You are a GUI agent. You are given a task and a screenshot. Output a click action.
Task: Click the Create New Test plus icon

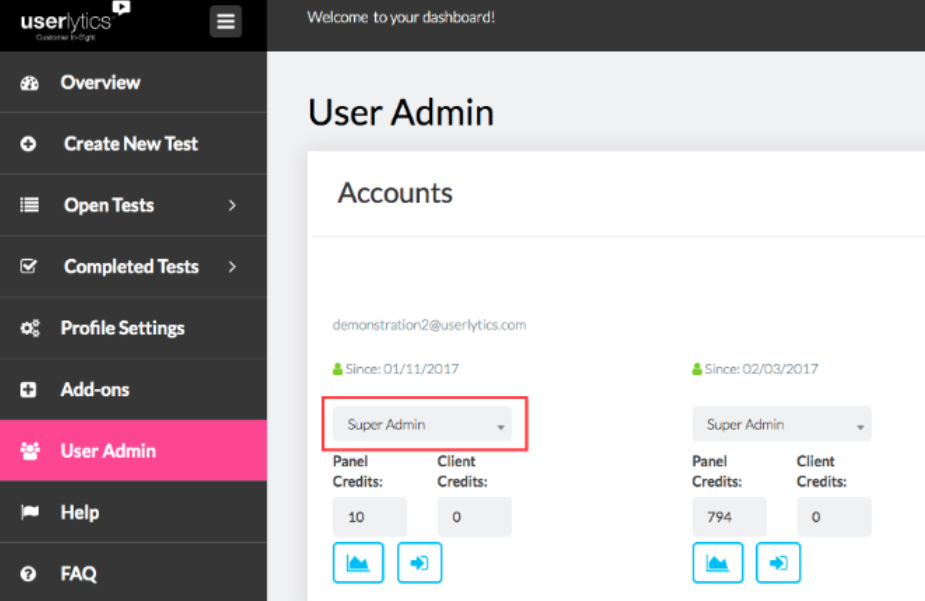tap(29, 143)
